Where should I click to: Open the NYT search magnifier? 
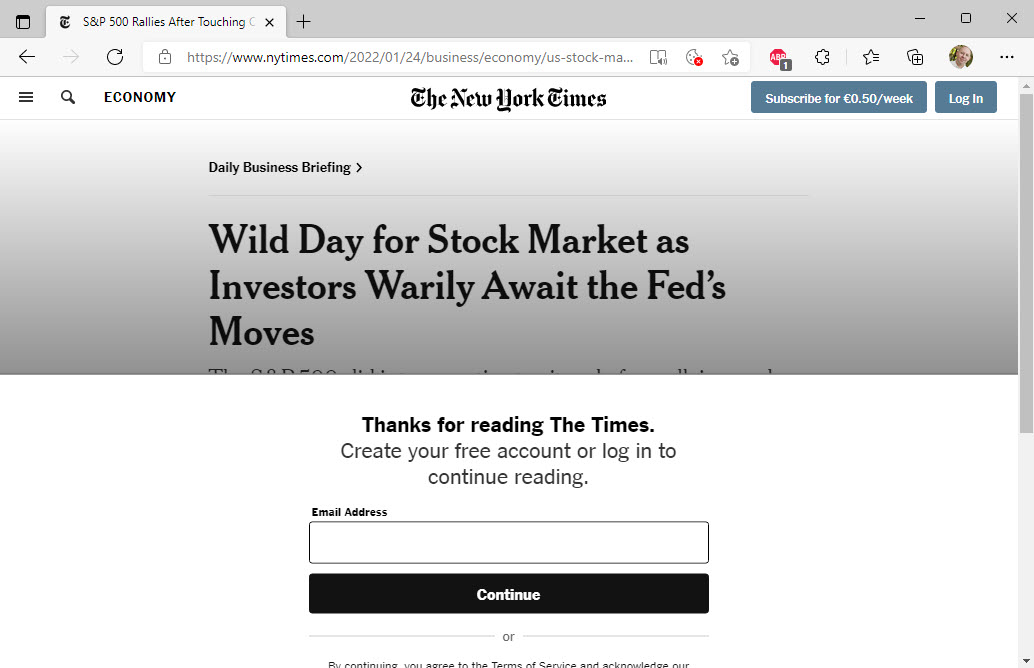tap(67, 98)
